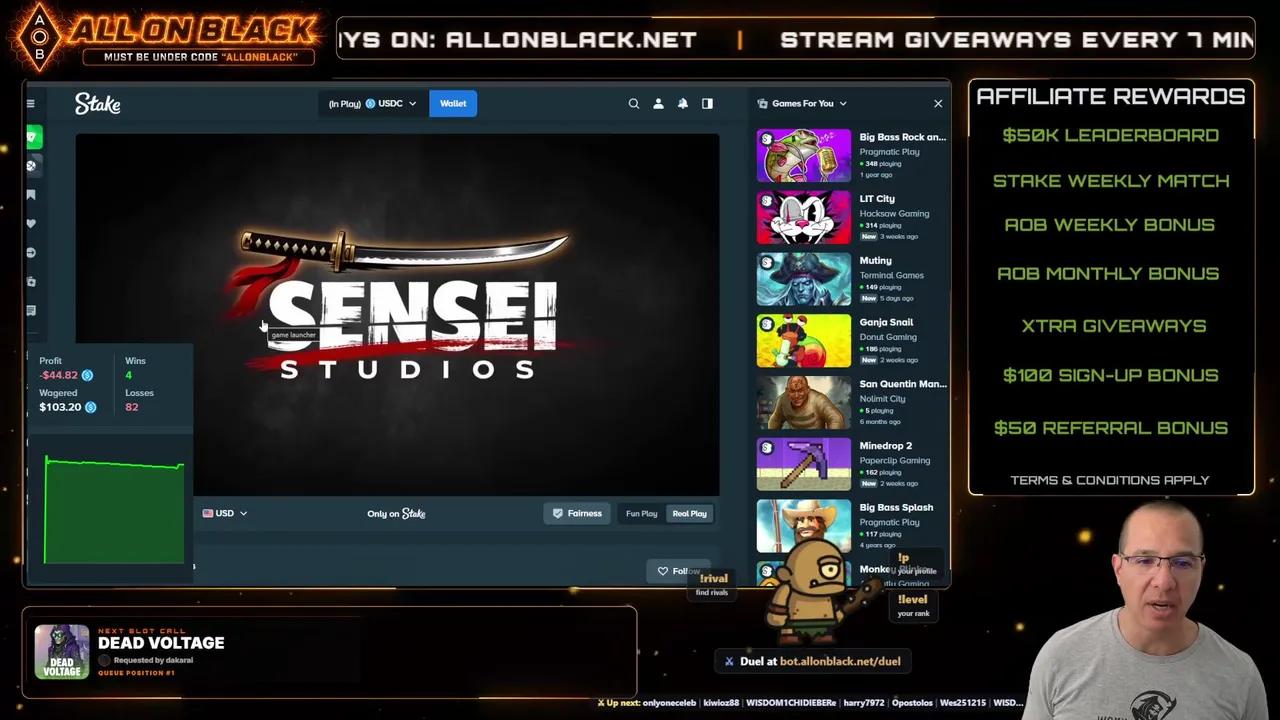Click the TERMS & CONDITIONS APPLY text
Image resolution: width=1280 pixels, height=720 pixels.
coord(1110,480)
